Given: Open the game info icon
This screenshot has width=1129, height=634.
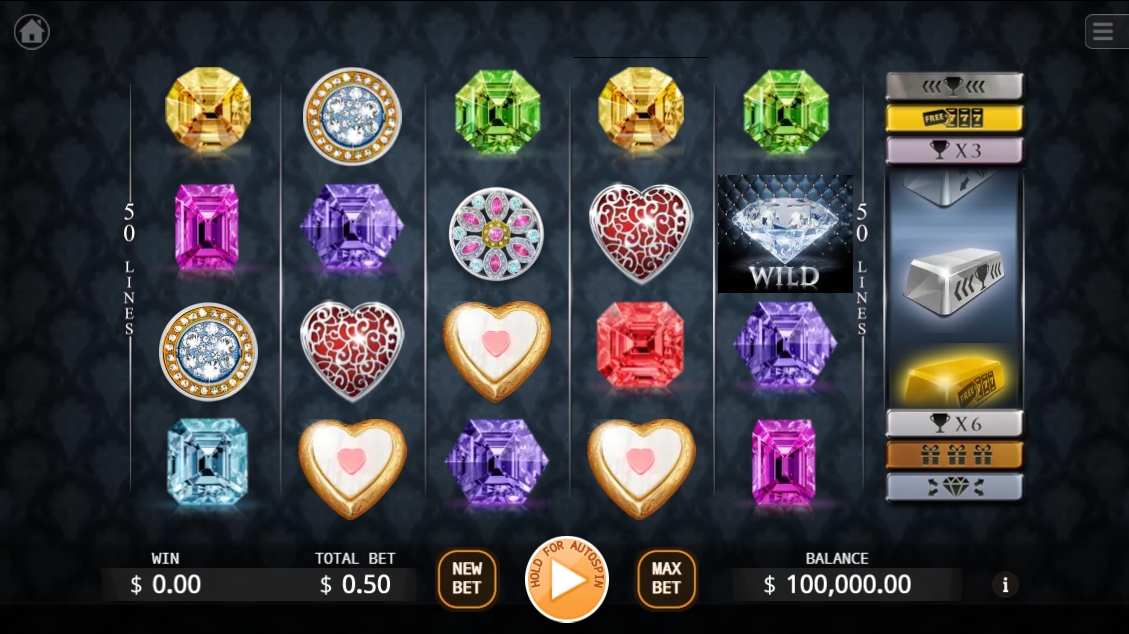Looking at the screenshot, I should point(1005,584).
